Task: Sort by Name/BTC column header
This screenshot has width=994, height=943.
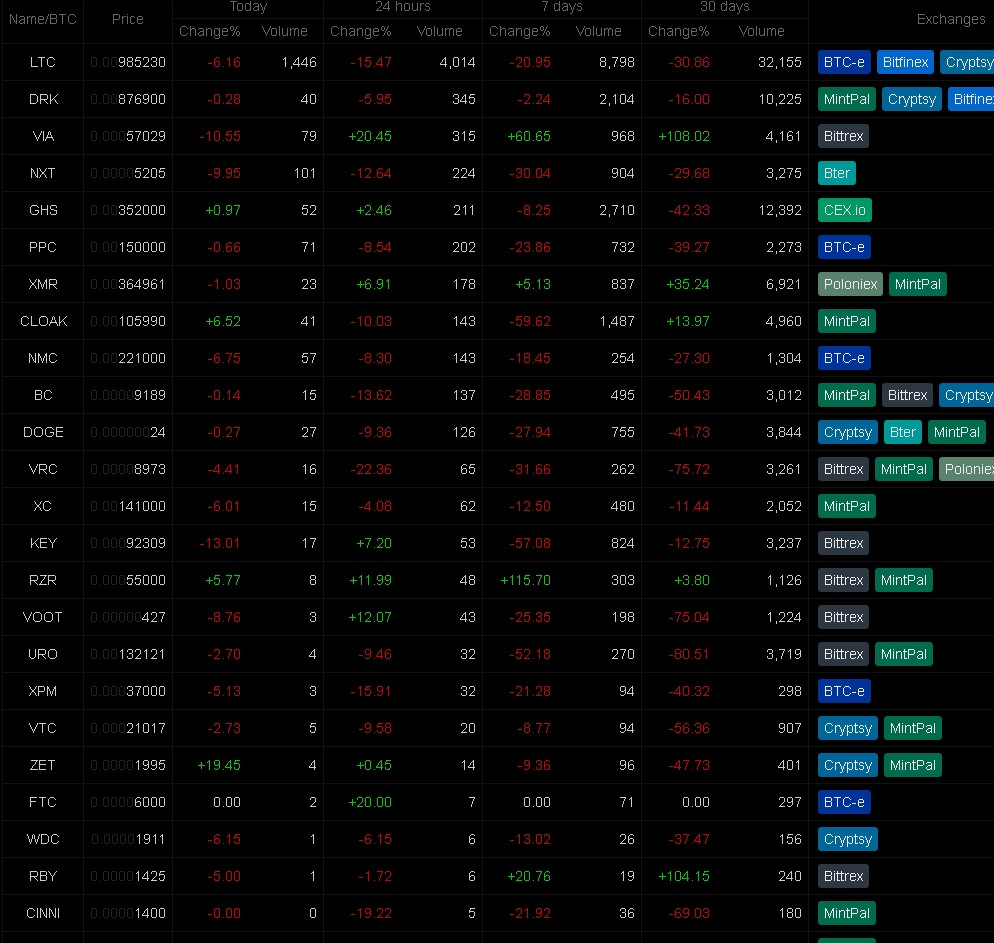Action: 42,19
